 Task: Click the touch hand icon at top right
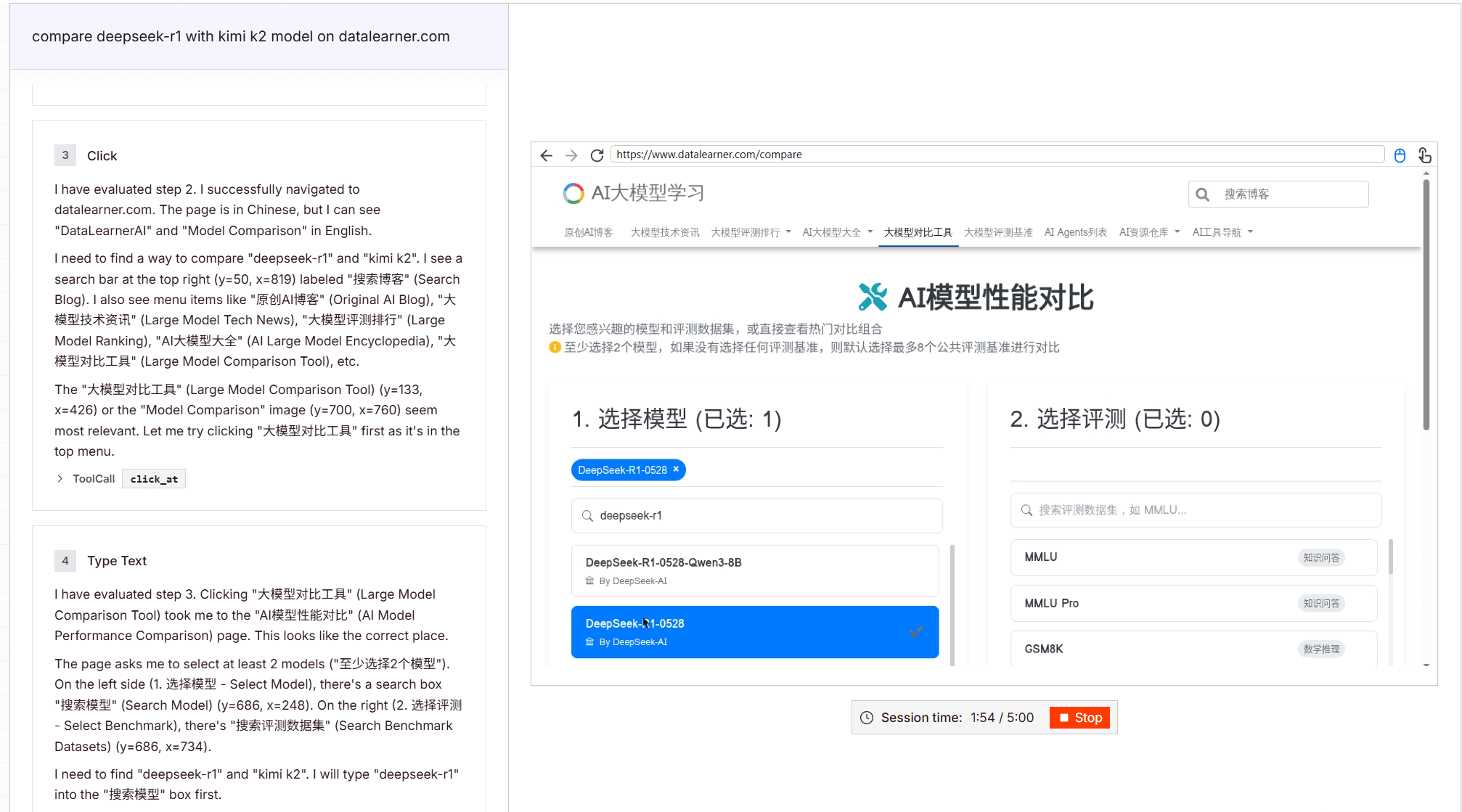[1424, 155]
